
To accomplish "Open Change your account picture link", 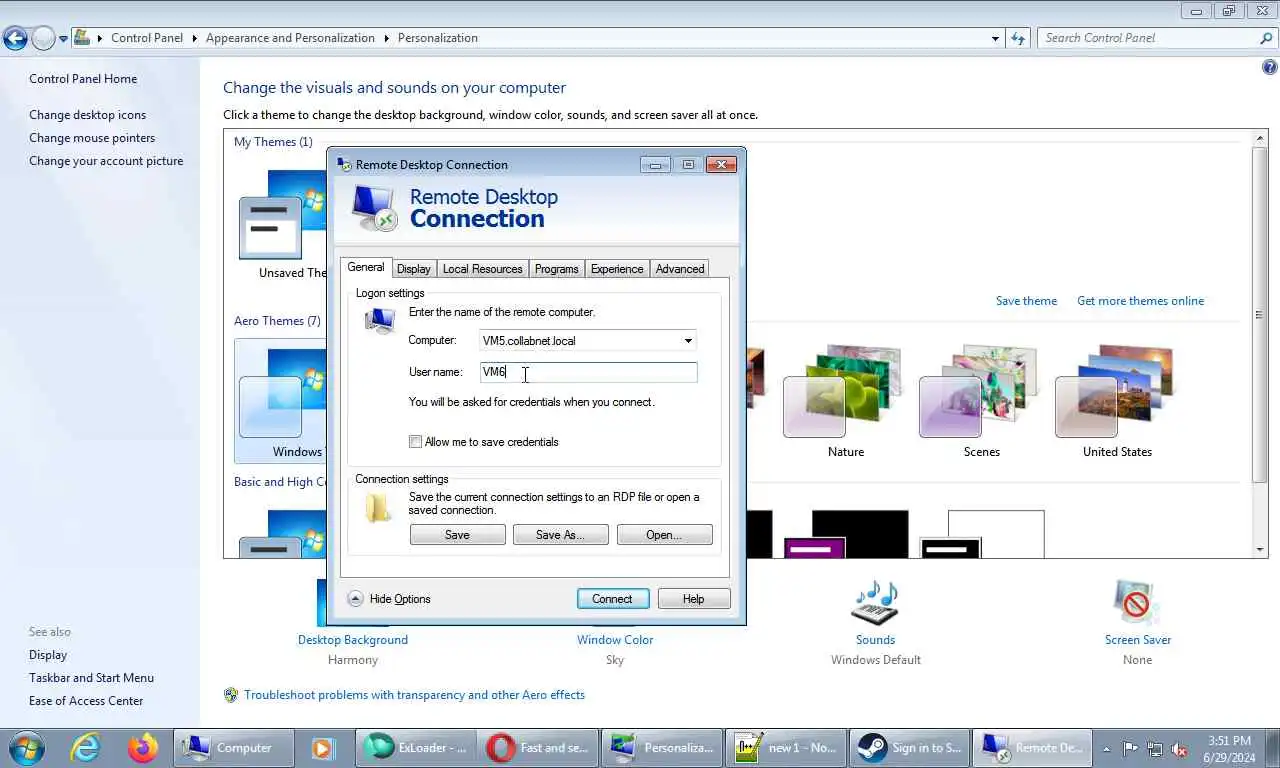I will tap(106, 161).
